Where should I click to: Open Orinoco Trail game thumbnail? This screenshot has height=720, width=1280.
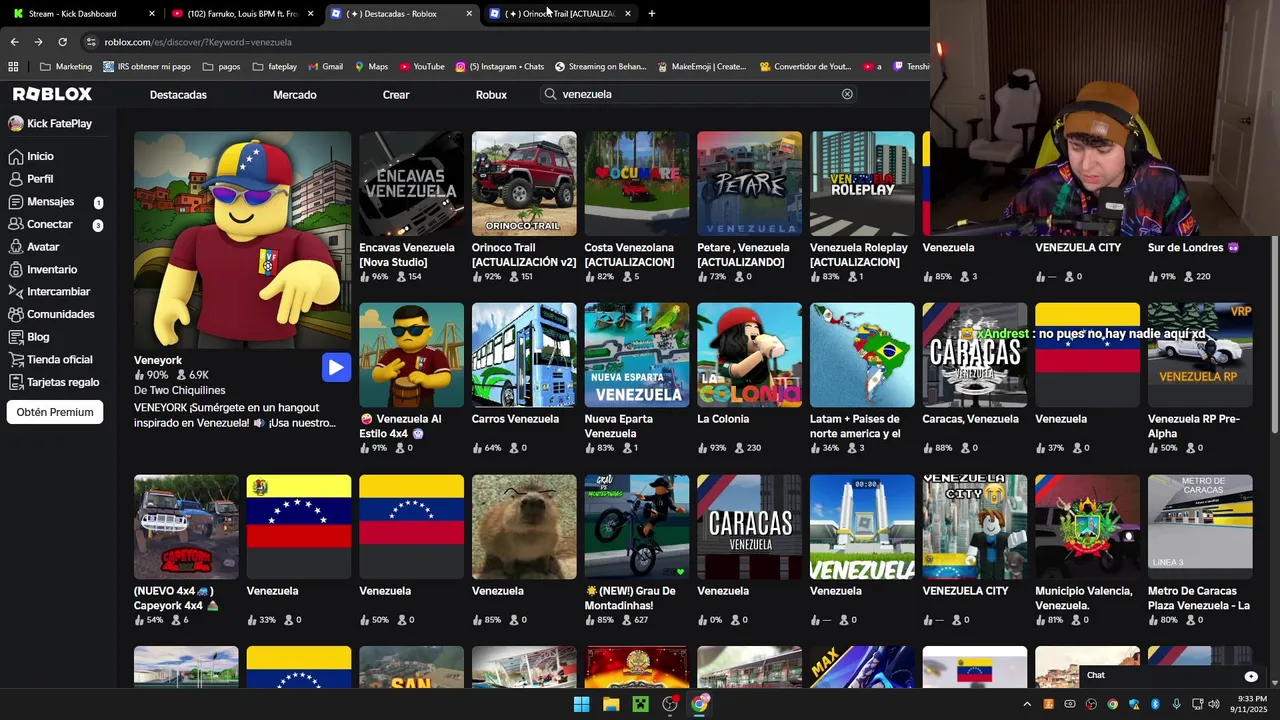coord(524,183)
